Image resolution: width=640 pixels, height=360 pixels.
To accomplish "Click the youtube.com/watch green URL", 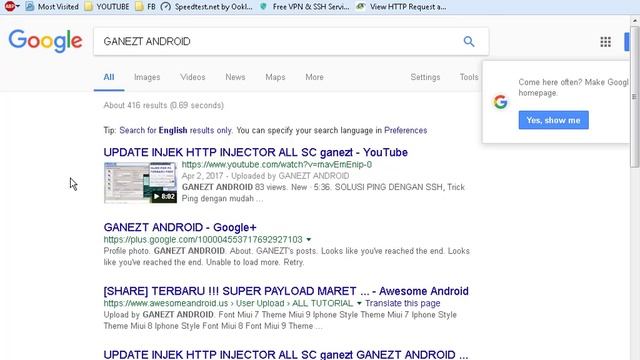I will pyautogui.click(x=277, y=164).
